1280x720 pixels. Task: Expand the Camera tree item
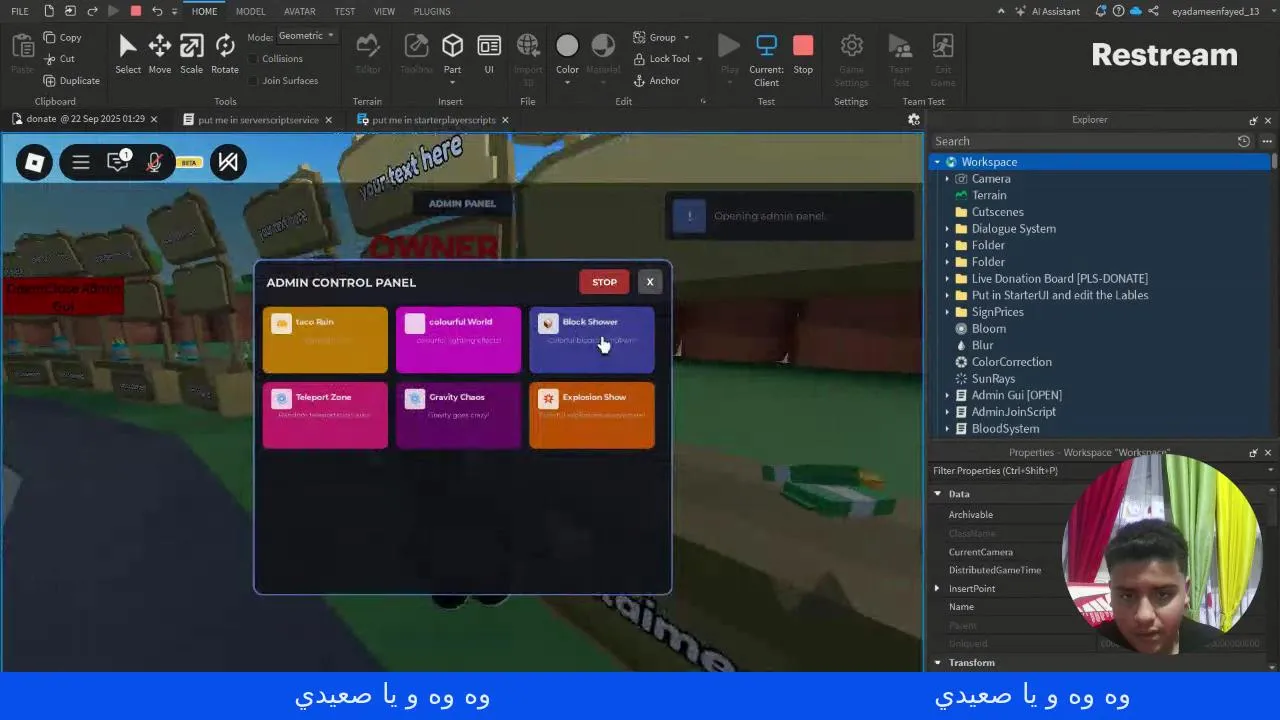tap(947, 179)
